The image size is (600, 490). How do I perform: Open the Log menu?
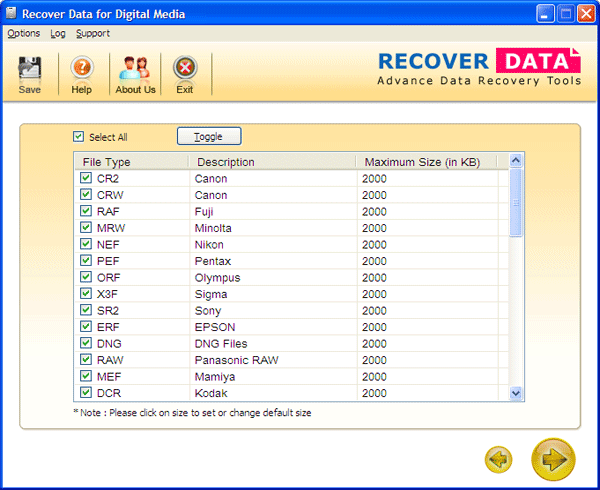[58, 33]
